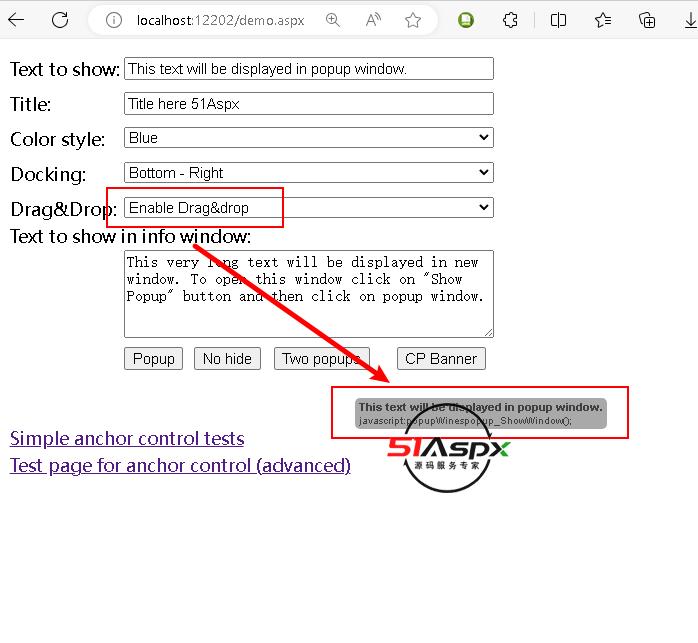Screen dimensions: 698x643
Task: Open the Downloads arrow icon
Action: [690, 20]
